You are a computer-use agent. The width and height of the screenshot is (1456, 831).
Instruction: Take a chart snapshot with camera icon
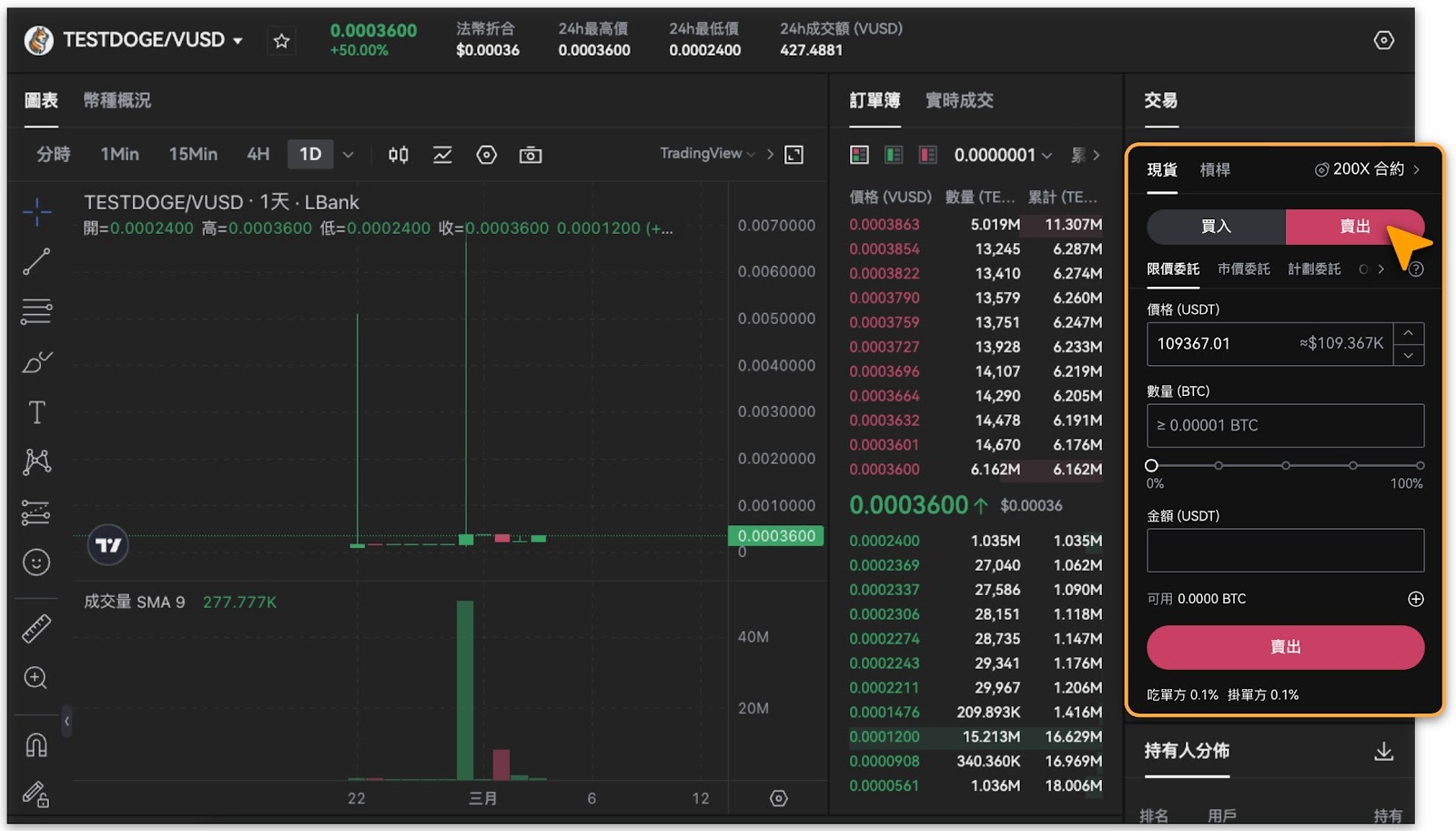[x=531, y=155]
